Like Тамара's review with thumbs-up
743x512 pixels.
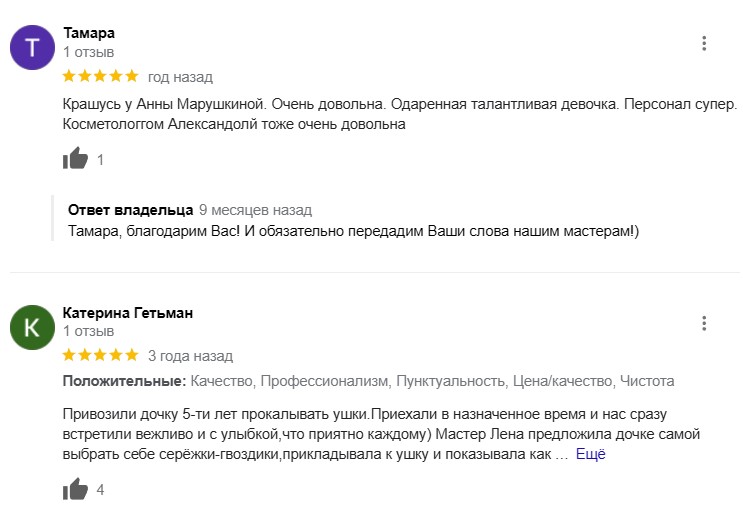point(75,158)
